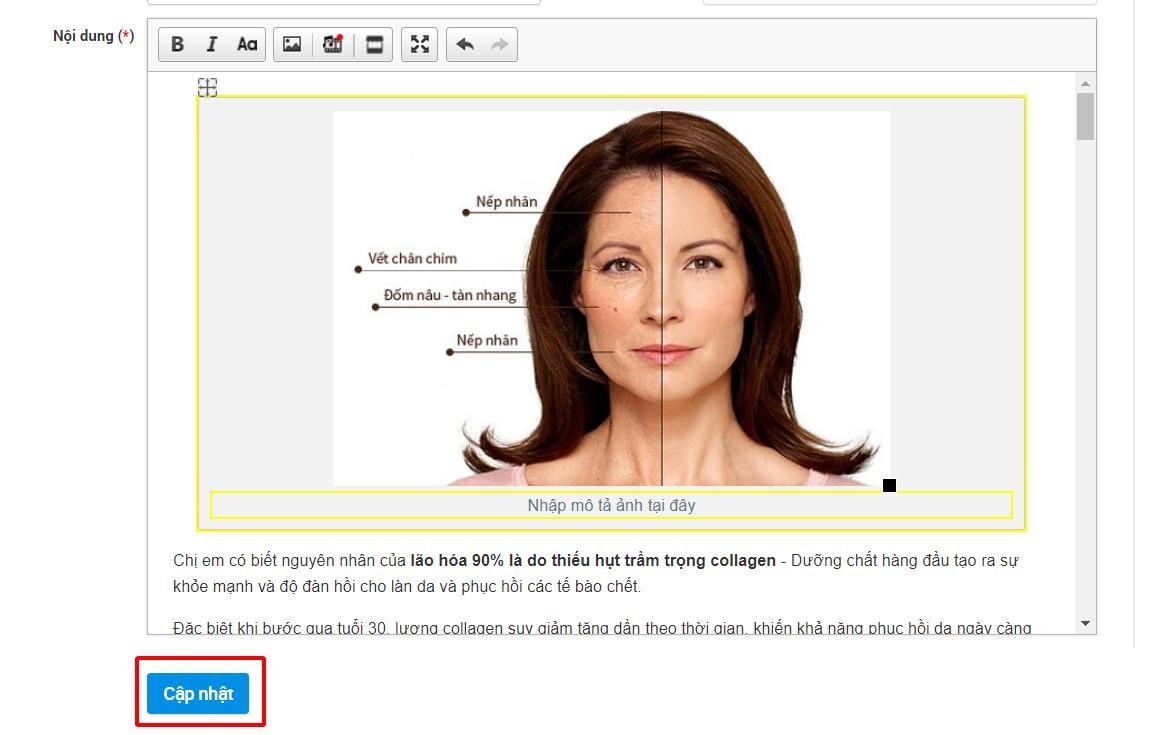Viewport: 1171px width, 735px height.
Task: Click the move handle above the image block
Action: click(208, 87)
